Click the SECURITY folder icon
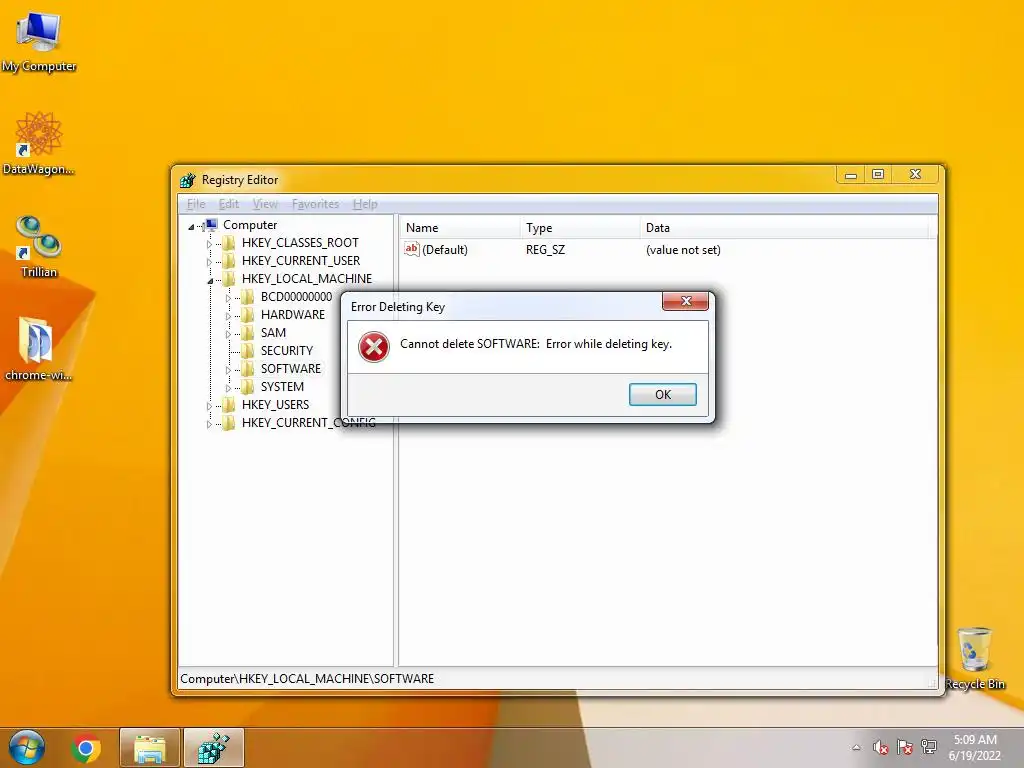The height and width of the screenshot is (768, 1024). [248, 351]
